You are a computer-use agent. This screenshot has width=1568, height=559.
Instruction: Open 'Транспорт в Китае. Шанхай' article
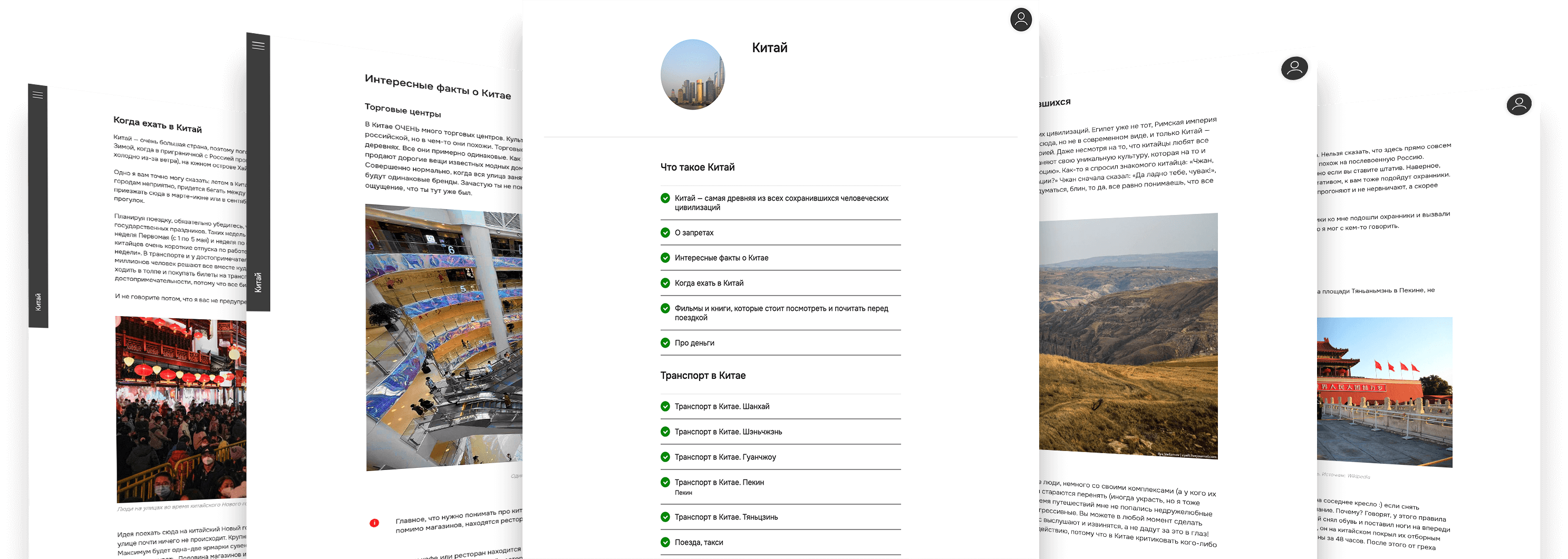pos(722,407)
